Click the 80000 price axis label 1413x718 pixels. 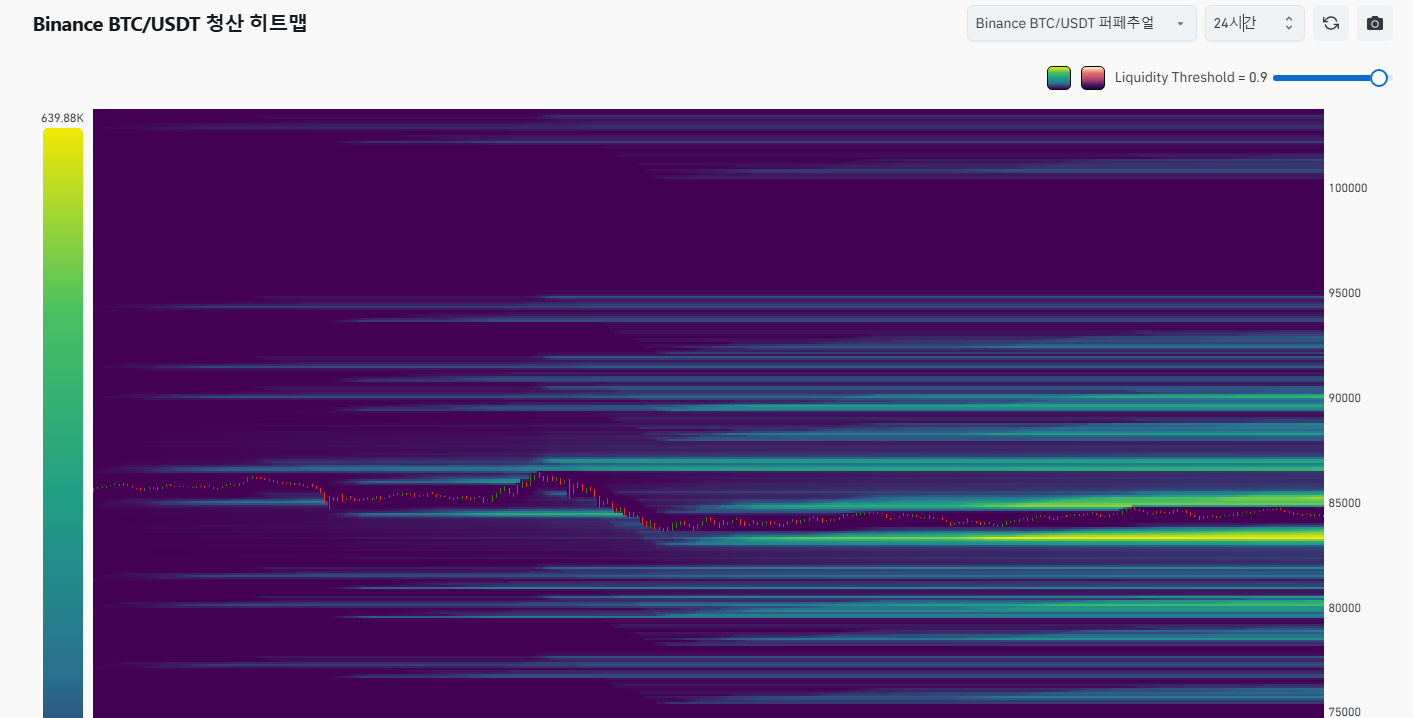(1345, 608)
